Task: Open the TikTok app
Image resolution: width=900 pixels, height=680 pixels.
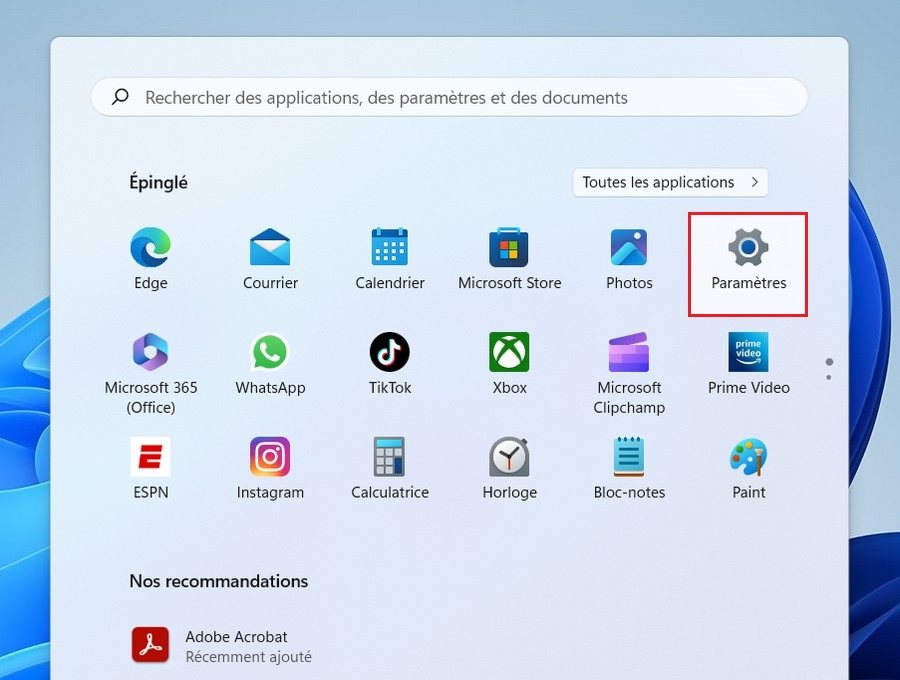Action: 390,364
